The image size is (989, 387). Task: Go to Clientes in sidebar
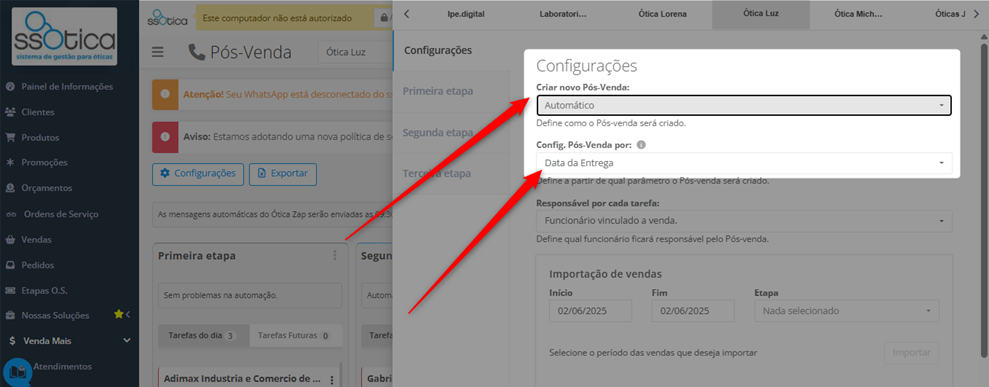click(x=38, y=112)
